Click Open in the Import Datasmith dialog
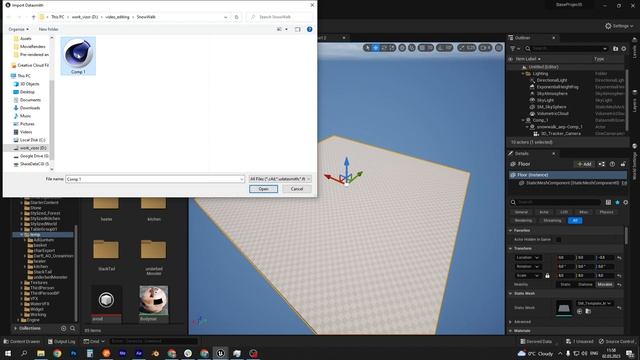This screenshot has width=640, height=360. point(263,189)
